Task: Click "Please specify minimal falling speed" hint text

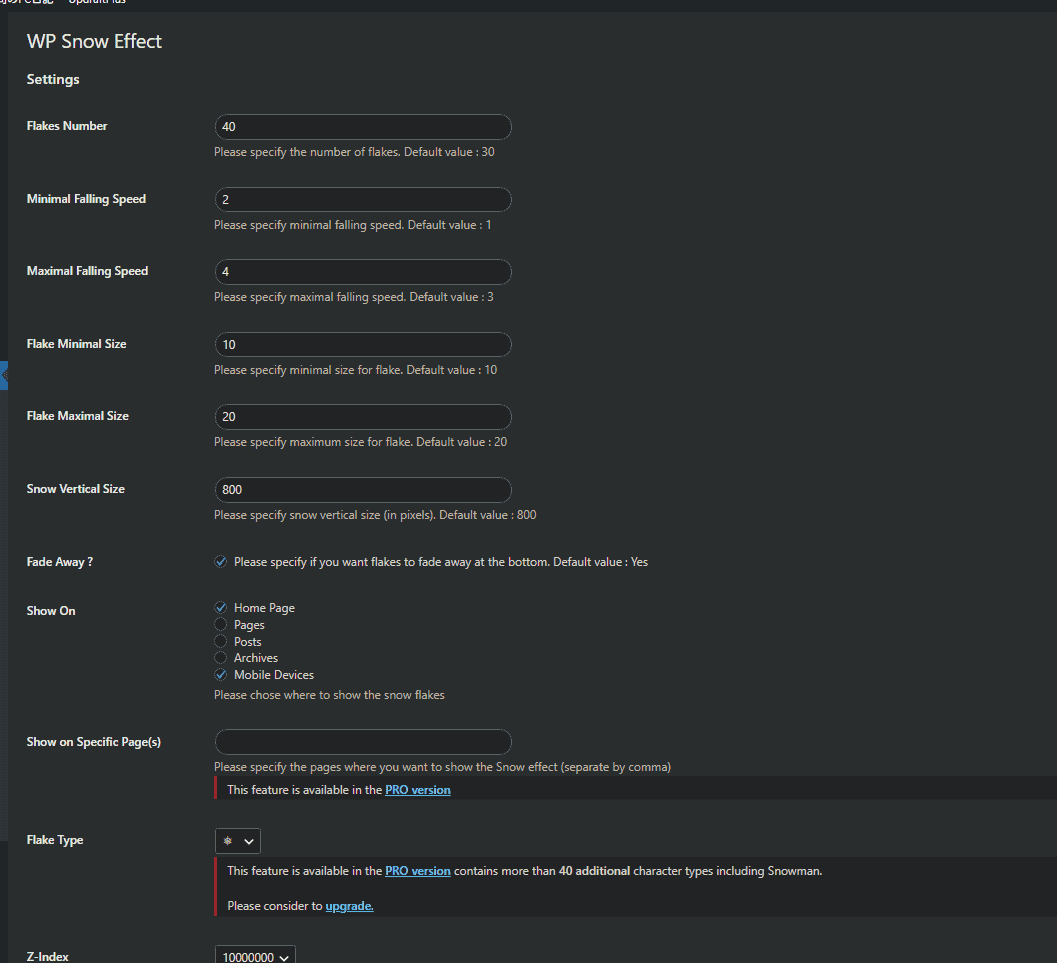Action: 353,225
